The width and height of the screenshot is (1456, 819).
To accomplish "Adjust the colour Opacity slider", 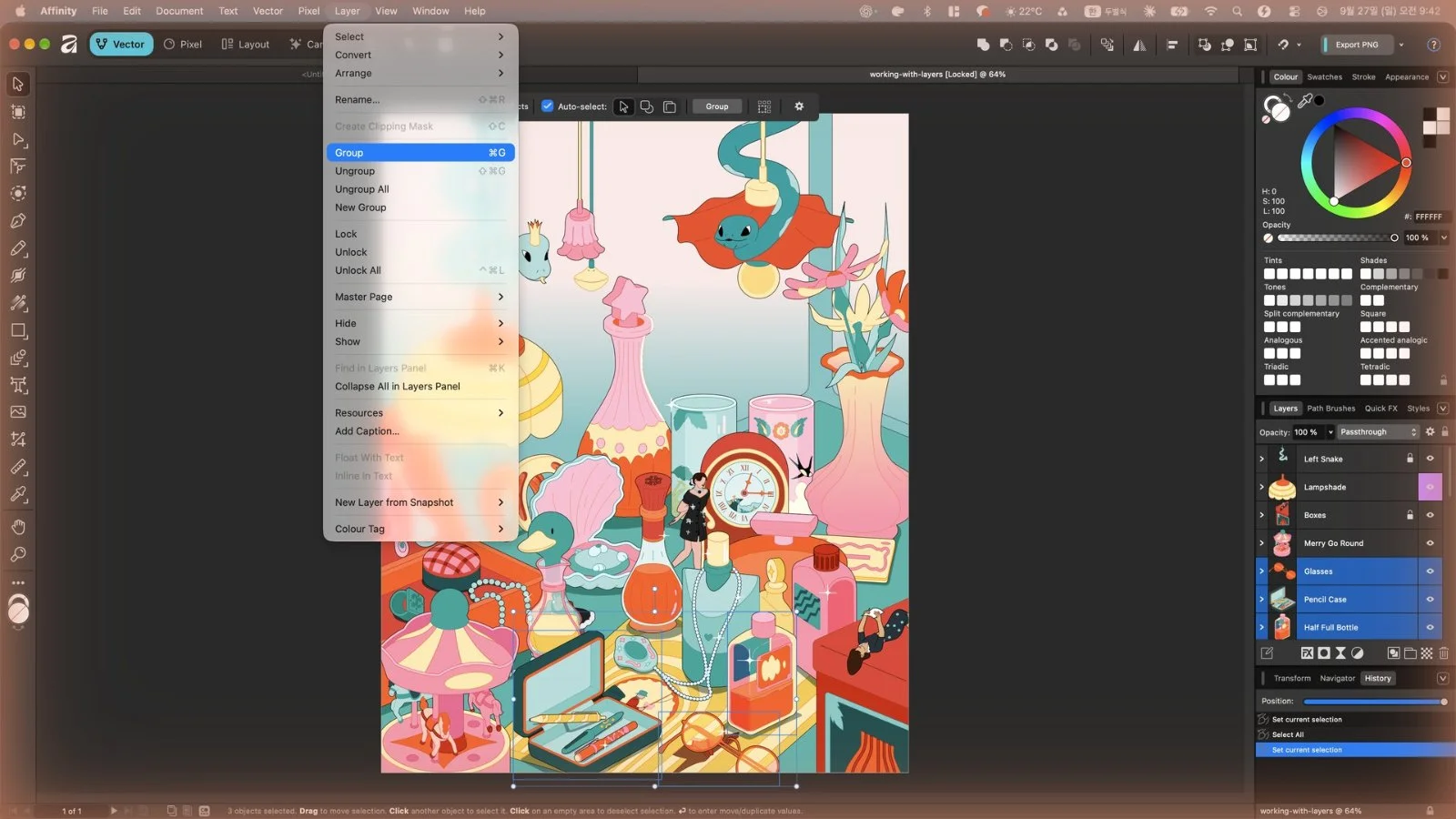I will [1338, 238].
